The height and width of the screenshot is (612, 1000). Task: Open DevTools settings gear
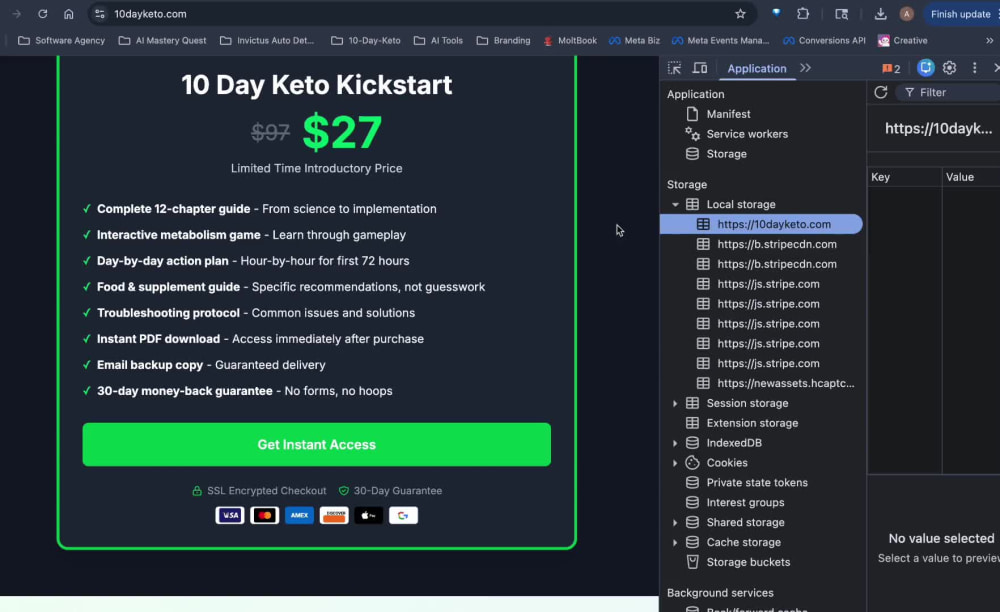[950, 68]
